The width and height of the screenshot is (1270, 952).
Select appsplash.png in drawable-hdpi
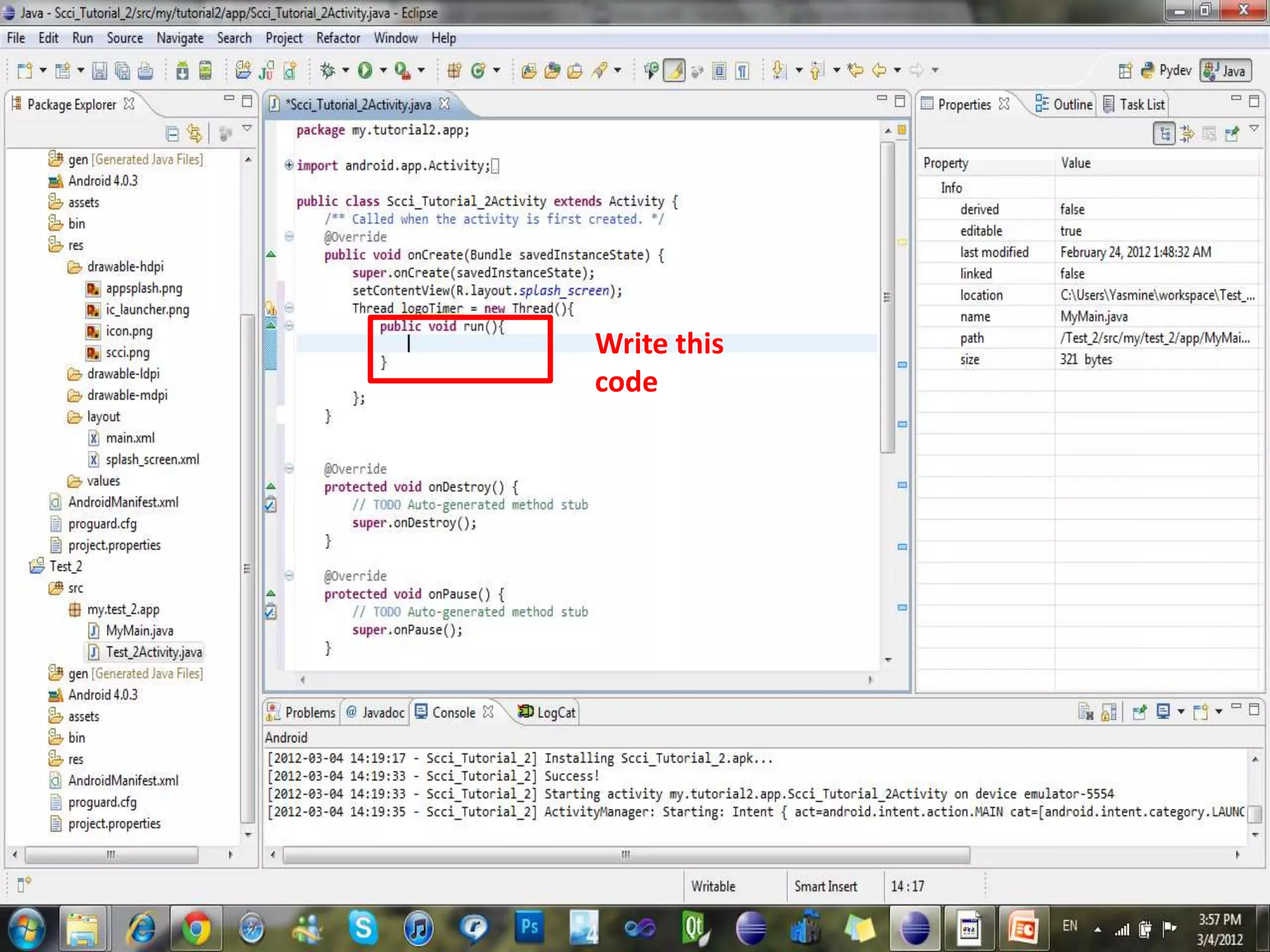pos(135,288)
